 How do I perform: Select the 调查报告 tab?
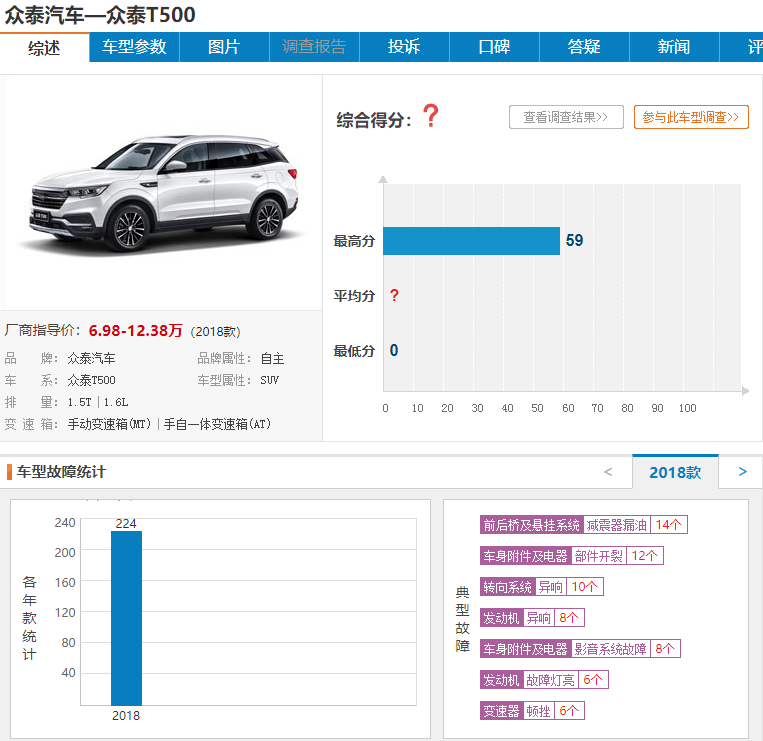[x=314, y=47]
